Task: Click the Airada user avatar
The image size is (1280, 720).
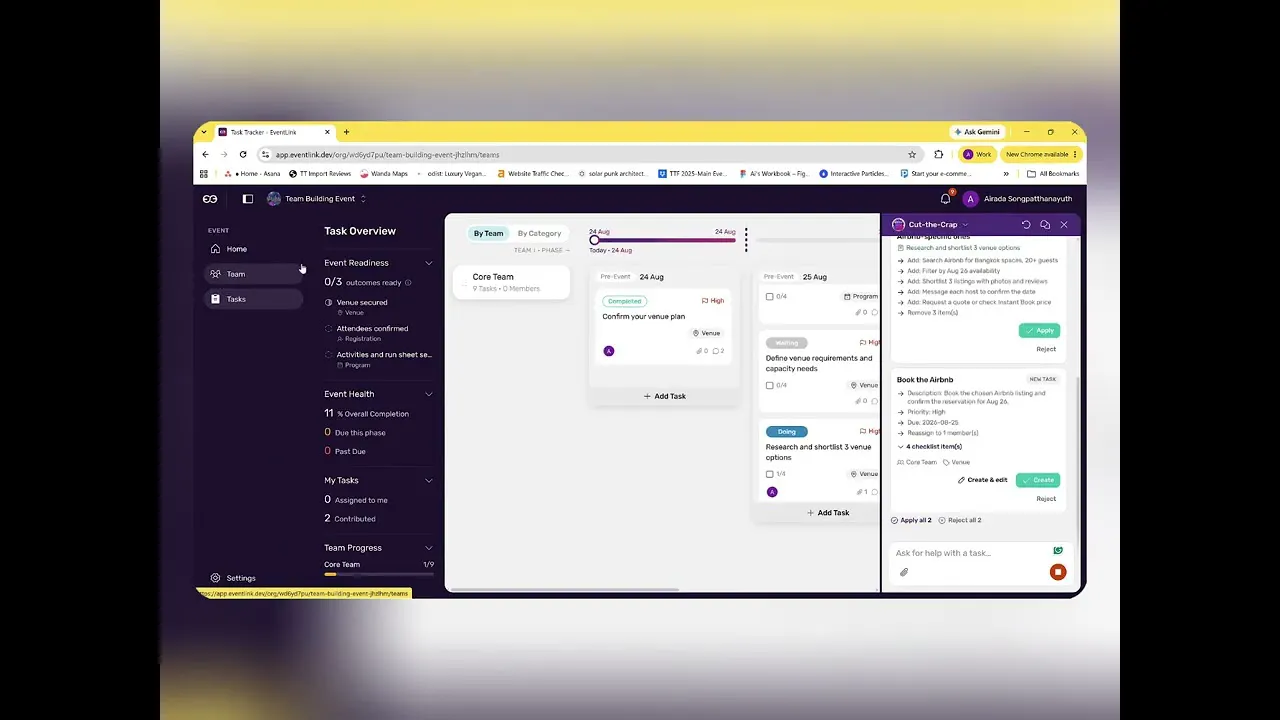Action: [969, 199]
